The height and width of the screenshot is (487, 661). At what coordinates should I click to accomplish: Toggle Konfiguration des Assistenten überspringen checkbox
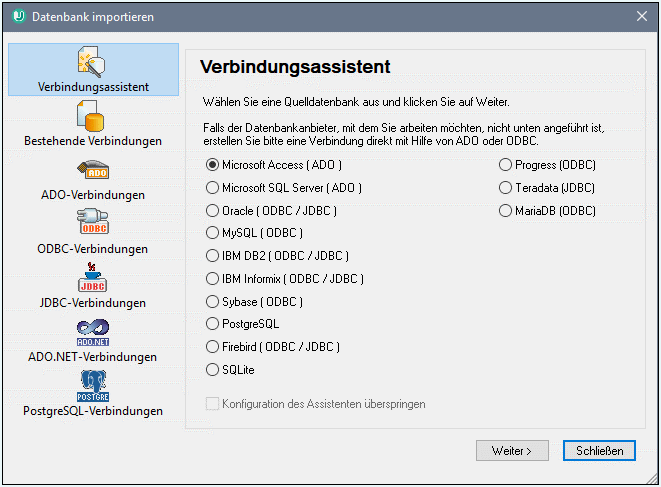[x=212, y=404]
